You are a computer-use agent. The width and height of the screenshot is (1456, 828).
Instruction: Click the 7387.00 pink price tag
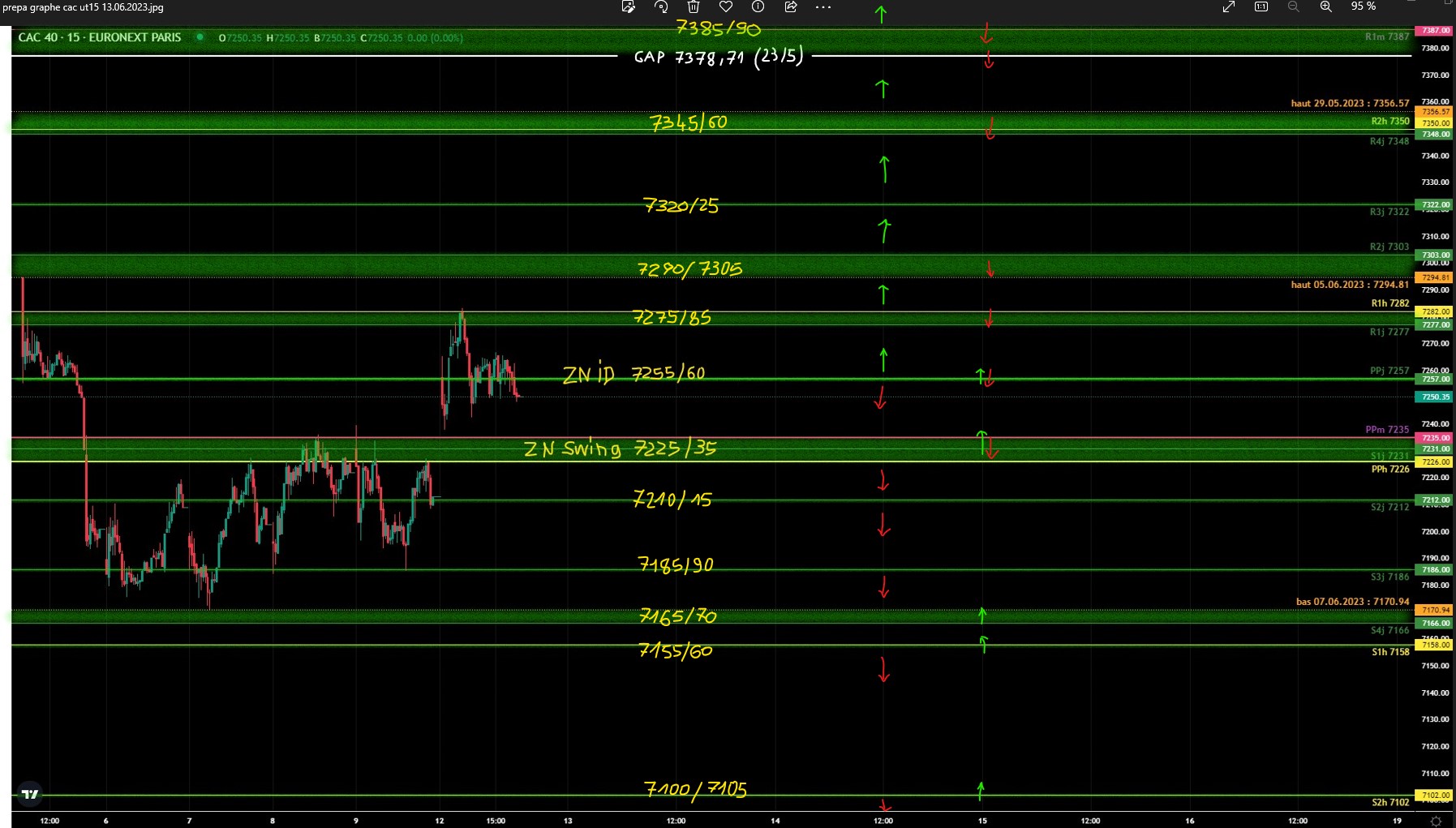tap(1435, 31)
